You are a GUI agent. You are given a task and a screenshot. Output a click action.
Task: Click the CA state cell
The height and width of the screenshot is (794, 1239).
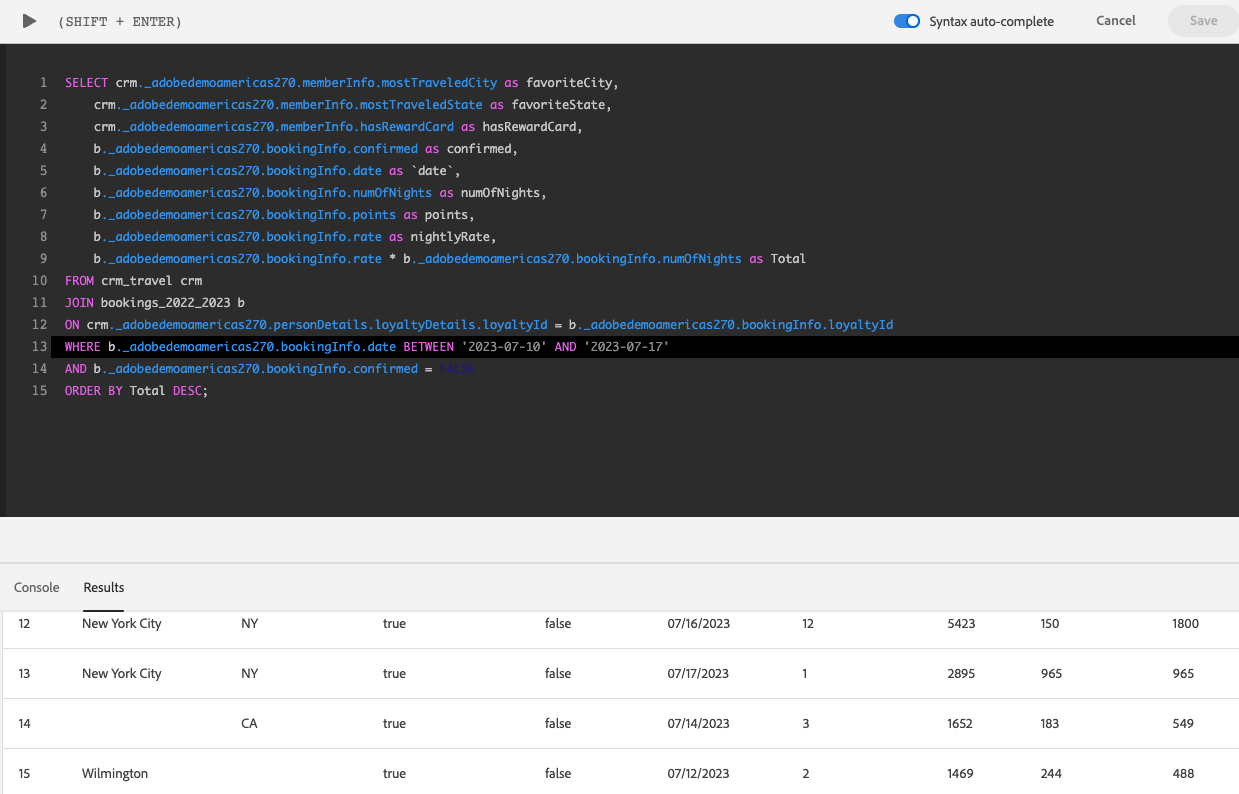[x=250, y=723]
